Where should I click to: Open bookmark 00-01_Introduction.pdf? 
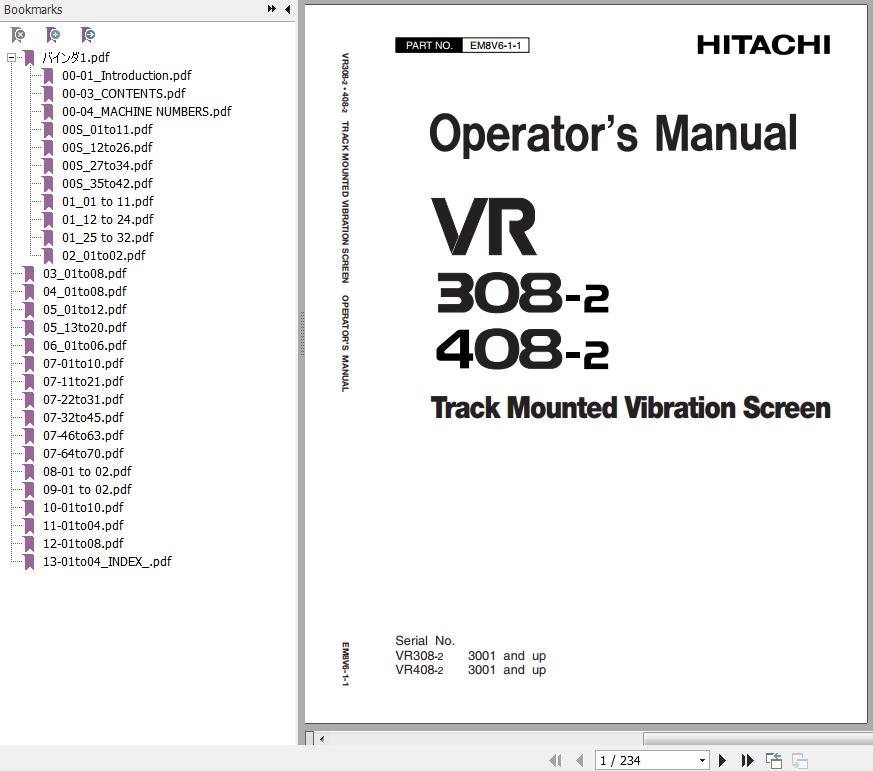126,75
